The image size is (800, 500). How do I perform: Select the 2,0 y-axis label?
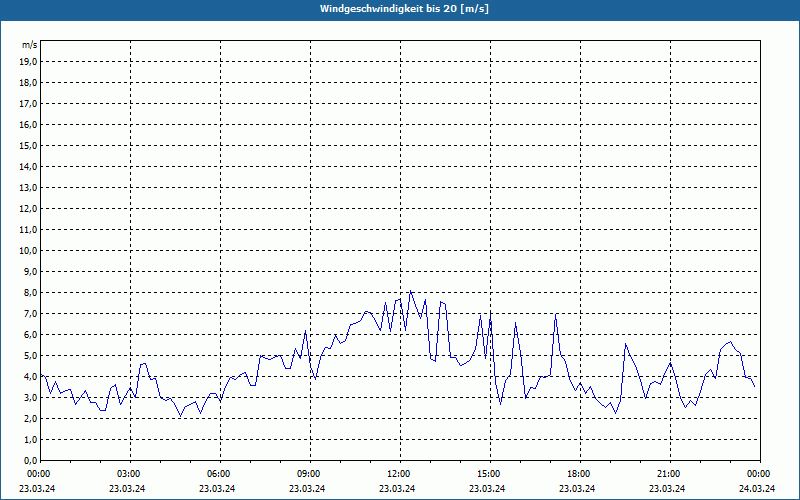pos(31,418)
